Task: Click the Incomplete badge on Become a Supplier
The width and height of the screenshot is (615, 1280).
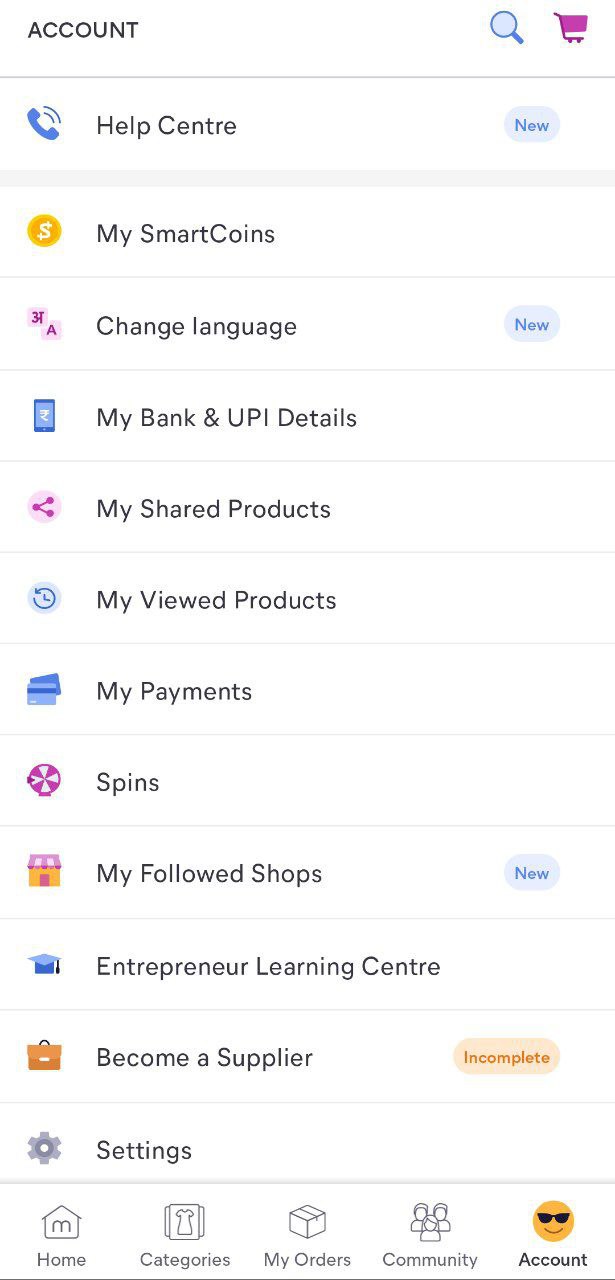Action: point(506,1056)
